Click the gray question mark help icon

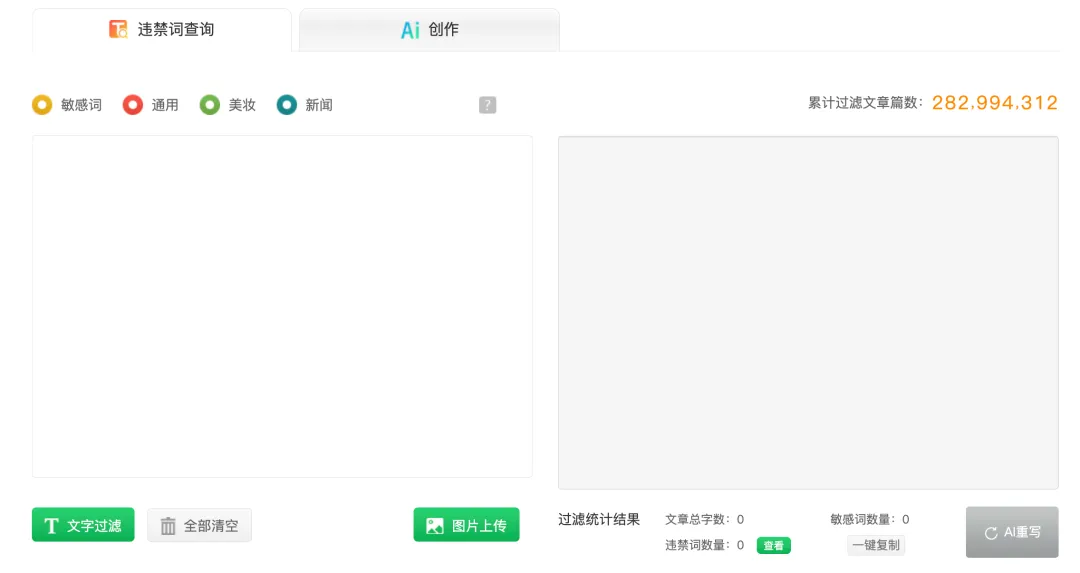click(x=488, y=105)
